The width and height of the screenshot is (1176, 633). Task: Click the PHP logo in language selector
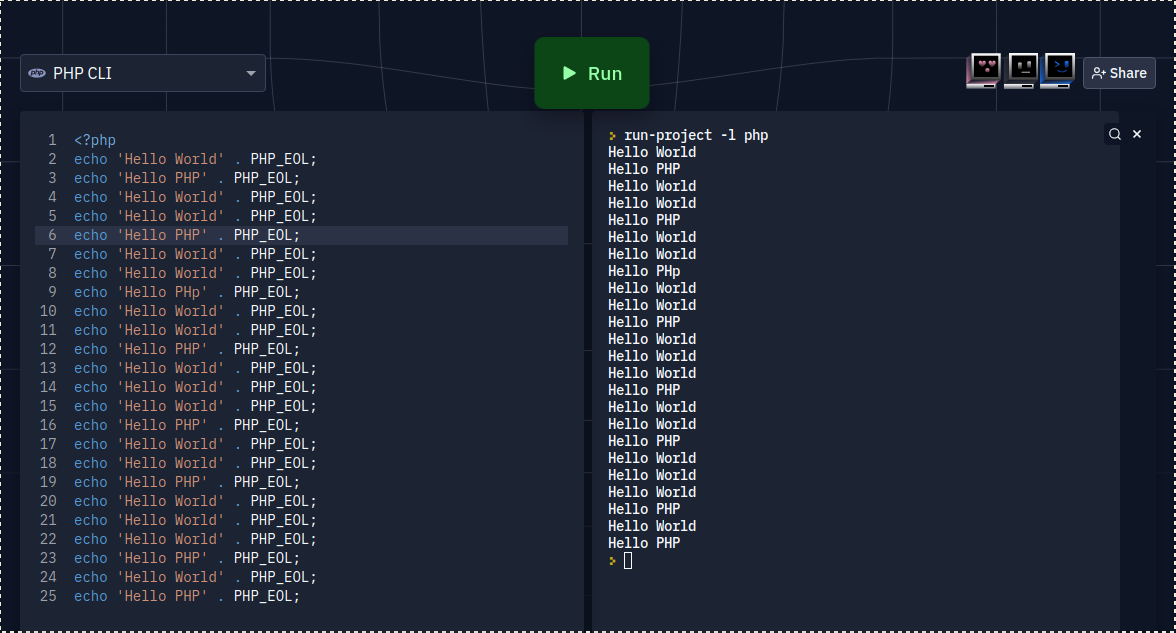click(37, 73)
